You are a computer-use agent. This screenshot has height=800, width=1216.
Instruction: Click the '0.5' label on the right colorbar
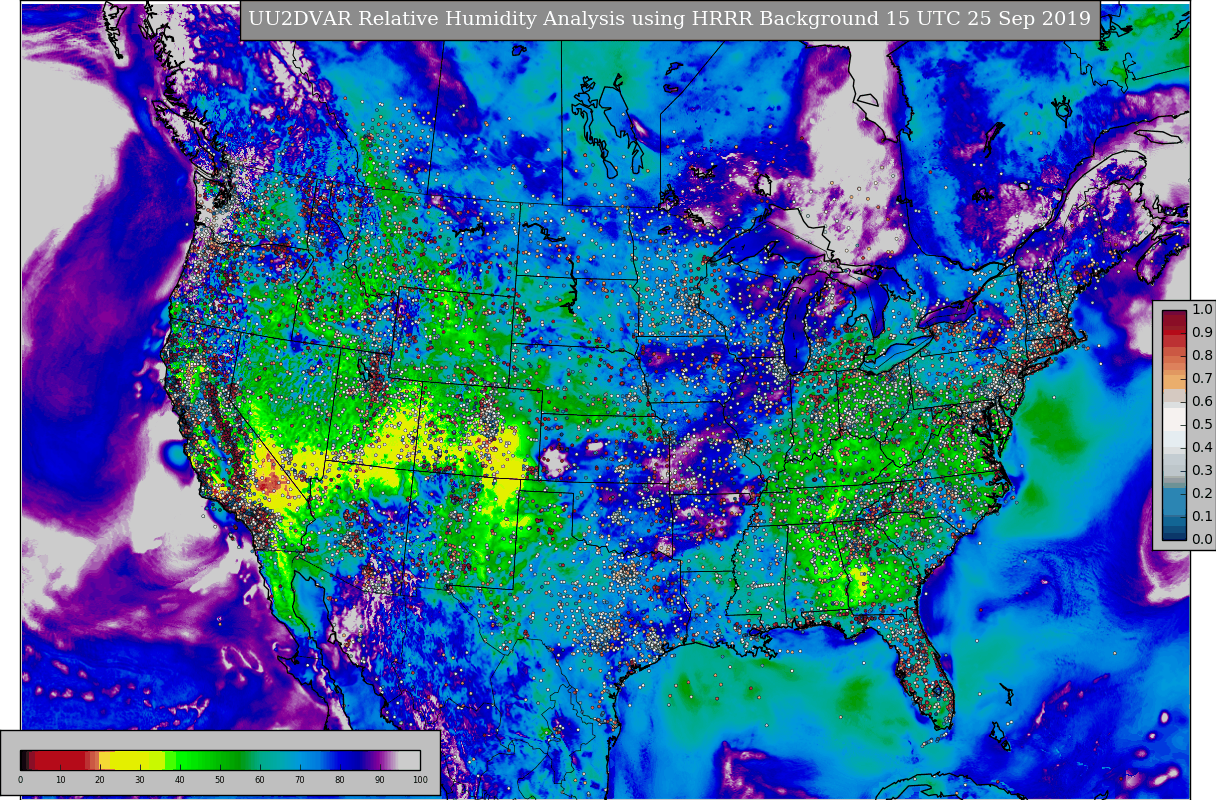point(1202,425)
